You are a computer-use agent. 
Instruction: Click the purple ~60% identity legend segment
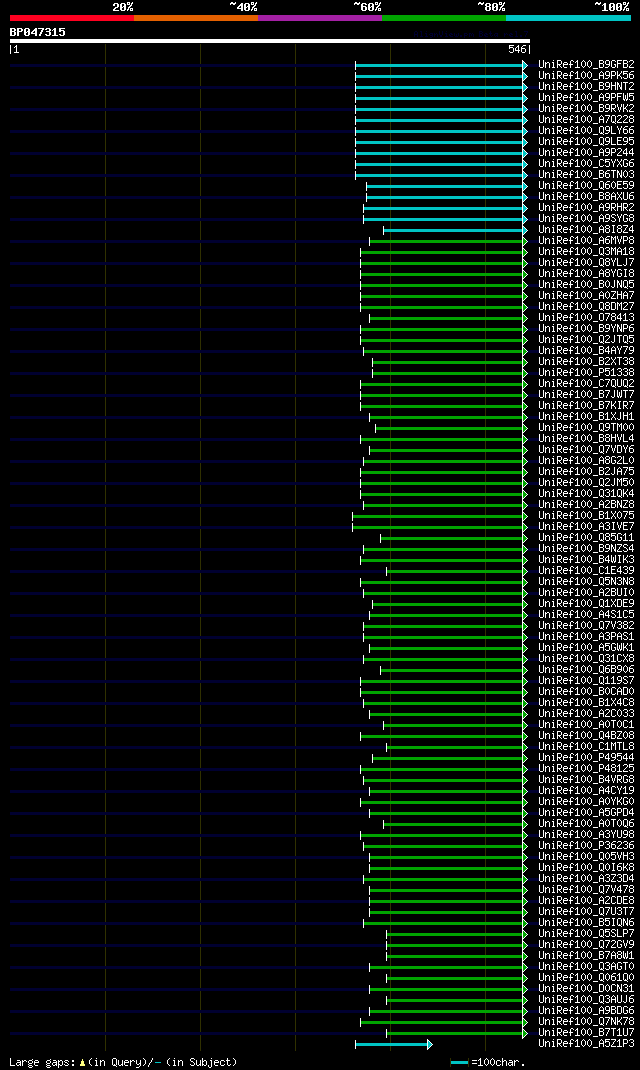(x=320, y=18)
